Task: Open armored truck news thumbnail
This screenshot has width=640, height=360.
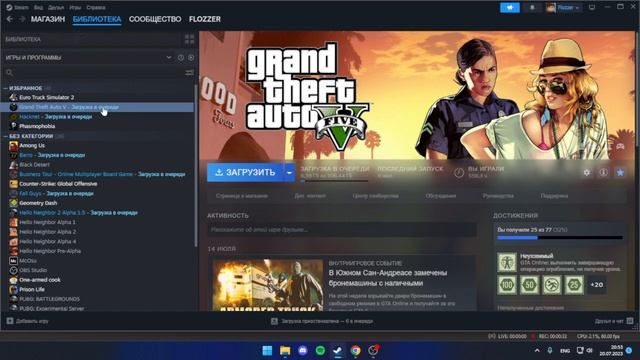Action: tap(268, 285)
